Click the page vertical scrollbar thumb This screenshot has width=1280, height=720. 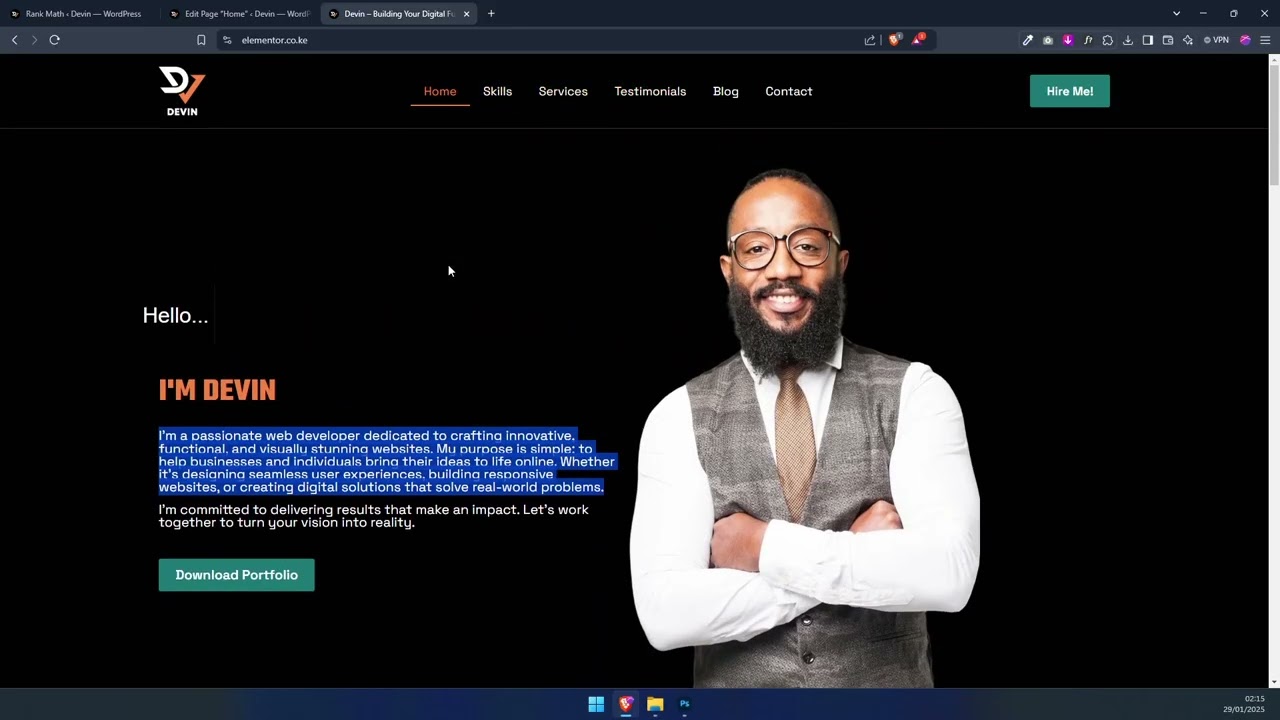click(1274, 125)
